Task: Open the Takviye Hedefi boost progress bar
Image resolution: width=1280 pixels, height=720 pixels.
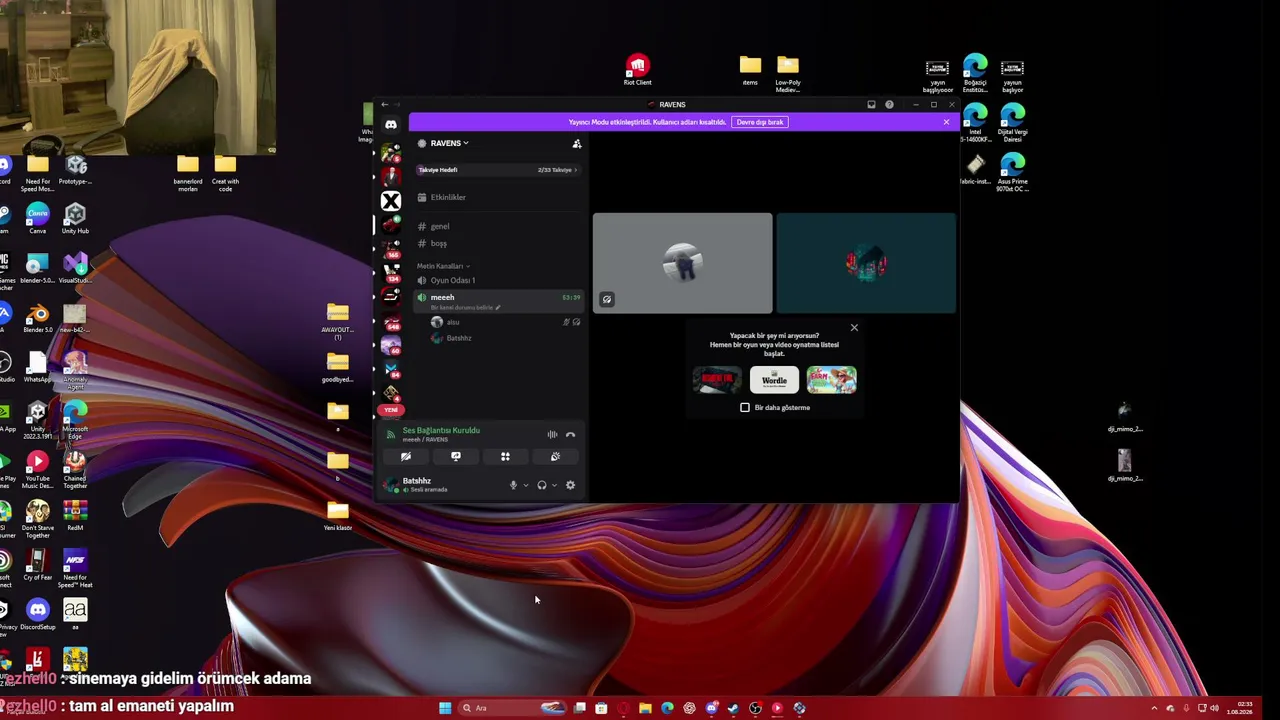Action: coord(498,170)
